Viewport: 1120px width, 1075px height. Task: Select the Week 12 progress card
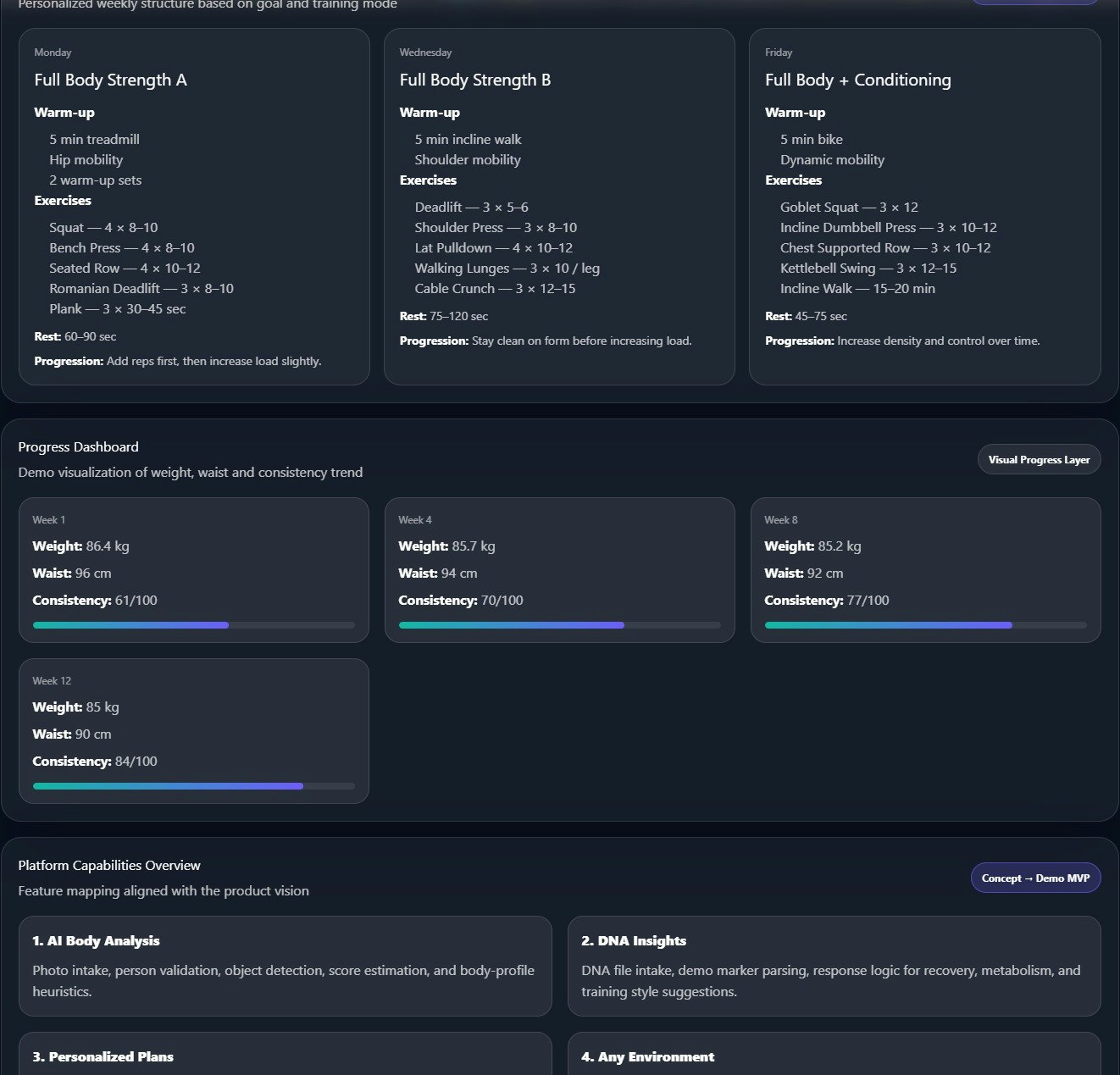[x=194, y=730]
